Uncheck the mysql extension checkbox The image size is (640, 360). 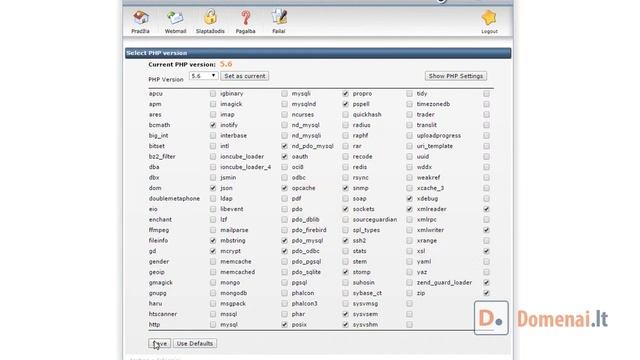coord(284,324)
